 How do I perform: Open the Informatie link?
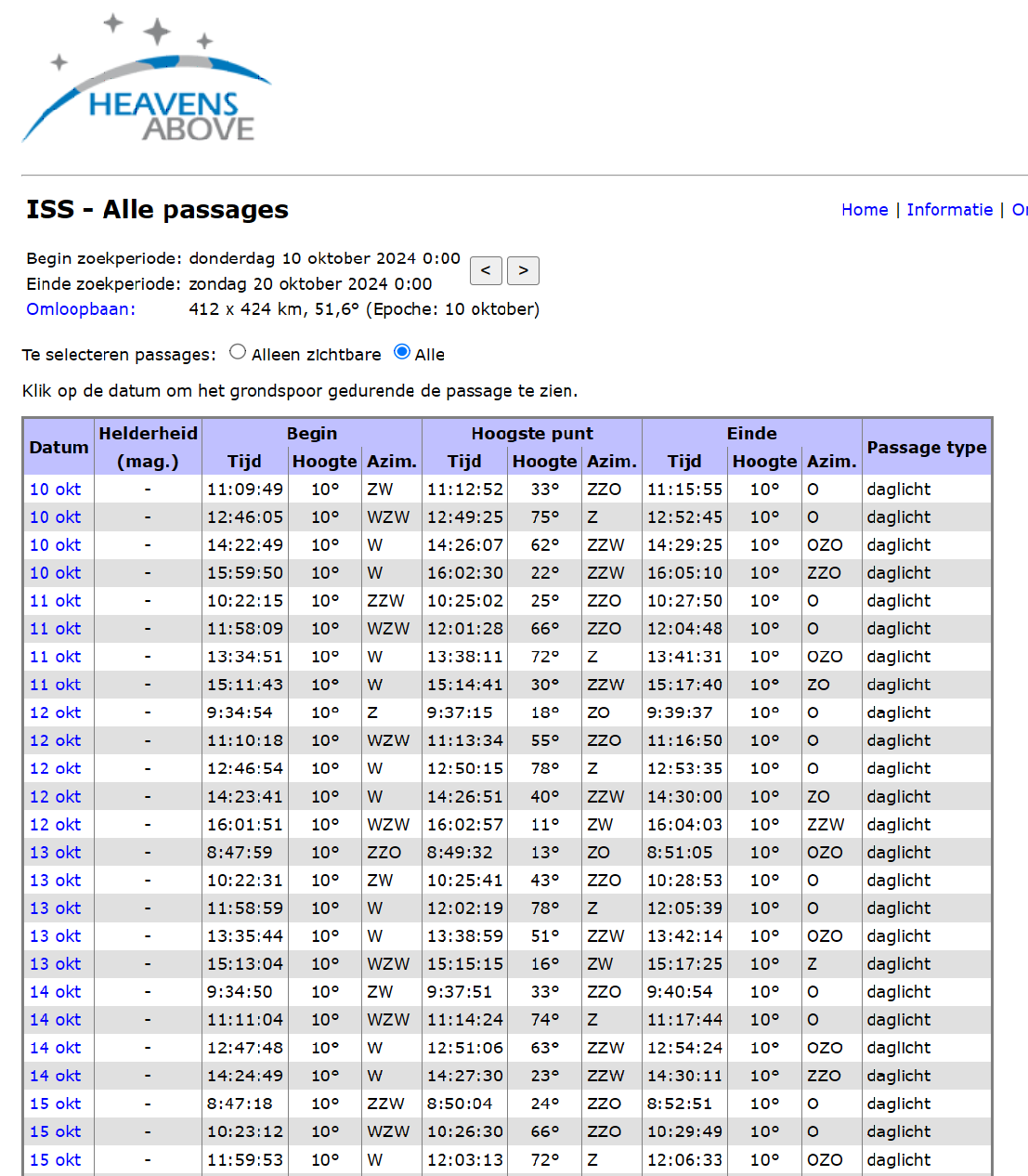point(950,210)
